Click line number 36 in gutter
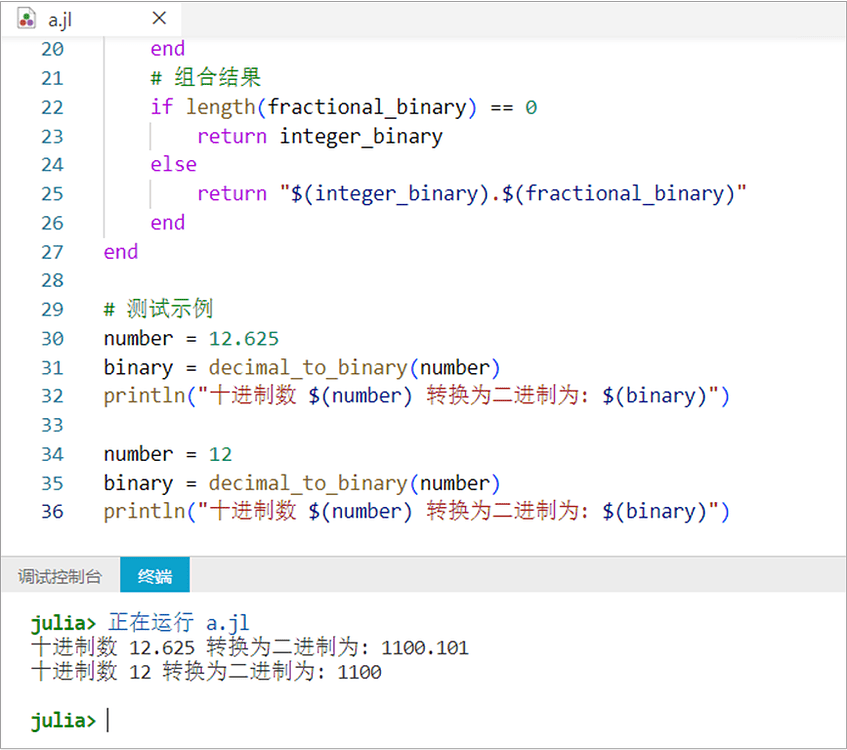This screenshot has width=847, height=750. pyautogui.click(x=52, y=512)
